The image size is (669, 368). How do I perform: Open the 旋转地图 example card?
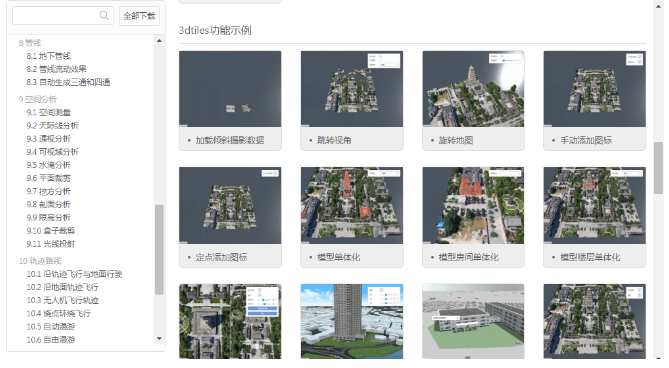coord(473,100)
